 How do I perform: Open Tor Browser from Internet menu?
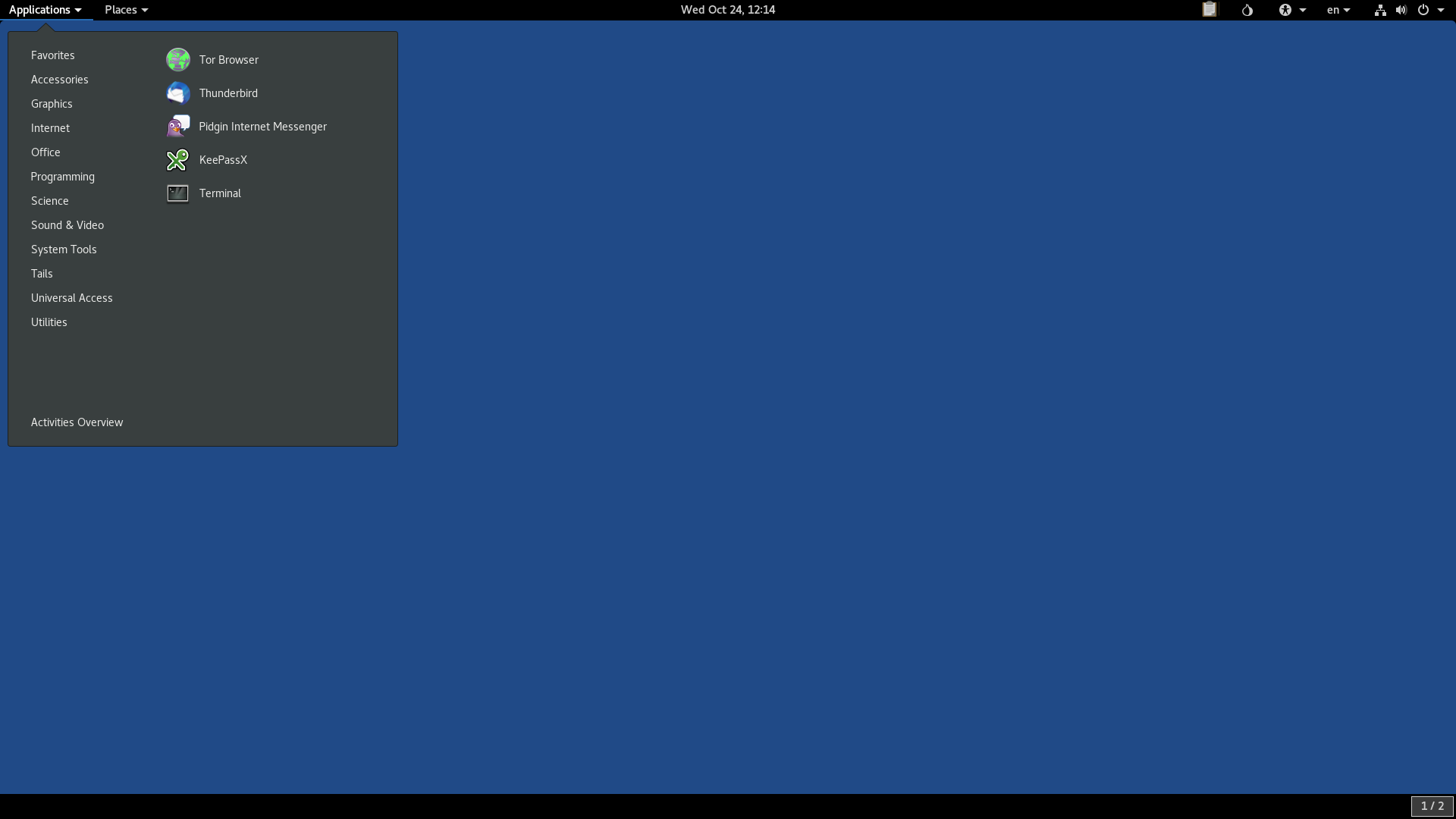click(x=228, y=59)
